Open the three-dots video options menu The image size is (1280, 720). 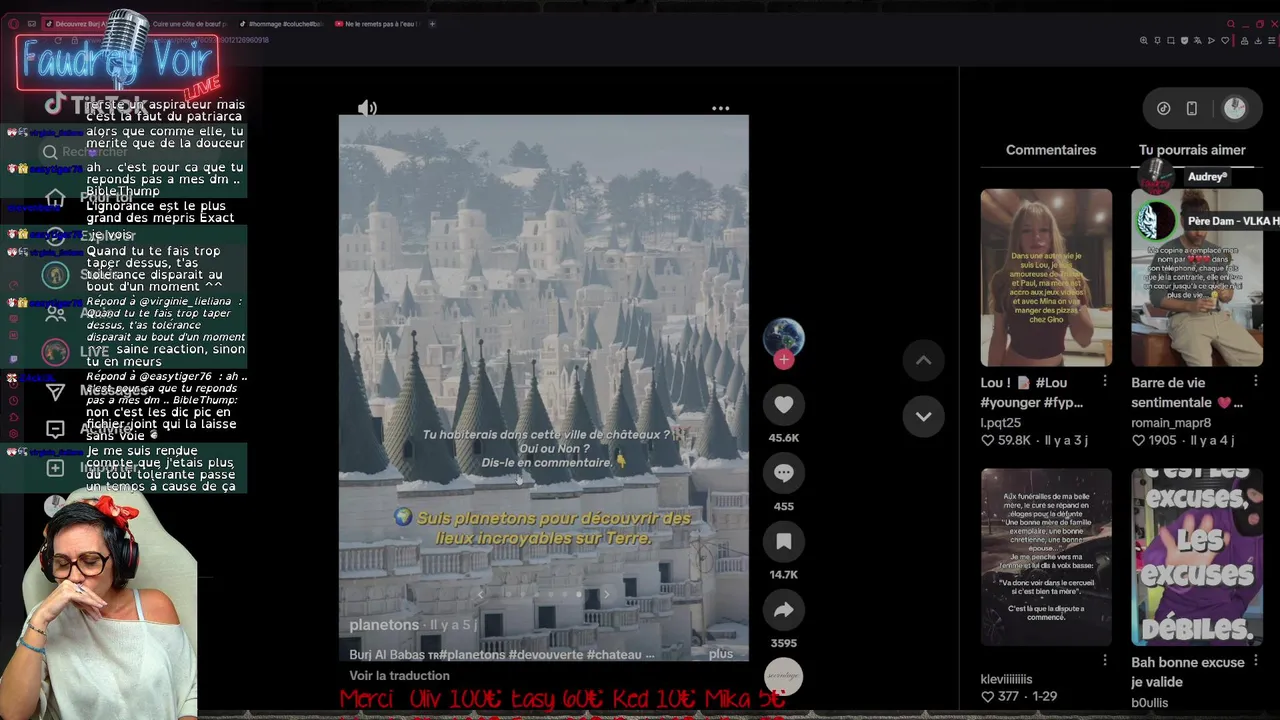pos(720,108)
